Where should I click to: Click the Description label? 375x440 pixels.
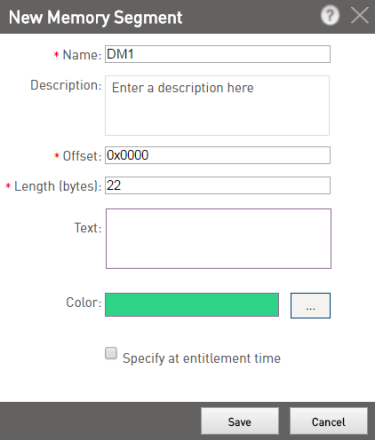66,85
